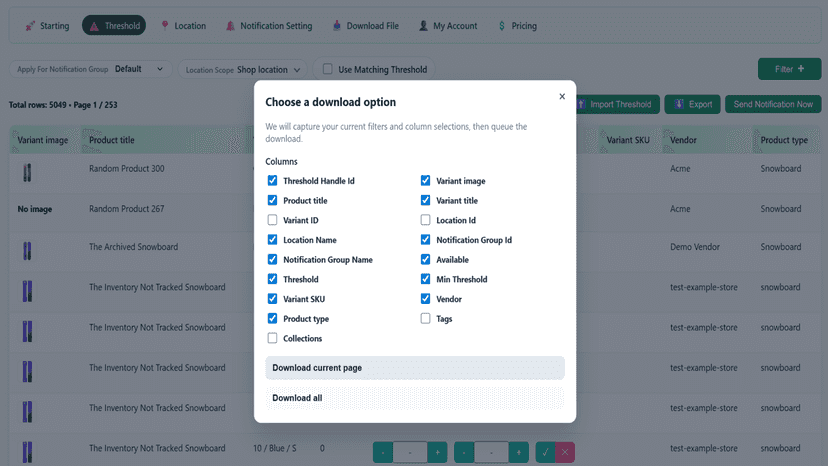Uncheck the Product title column
Image resolution: width=828 pixels, height=466 pixels.
[x=272, y=200]
